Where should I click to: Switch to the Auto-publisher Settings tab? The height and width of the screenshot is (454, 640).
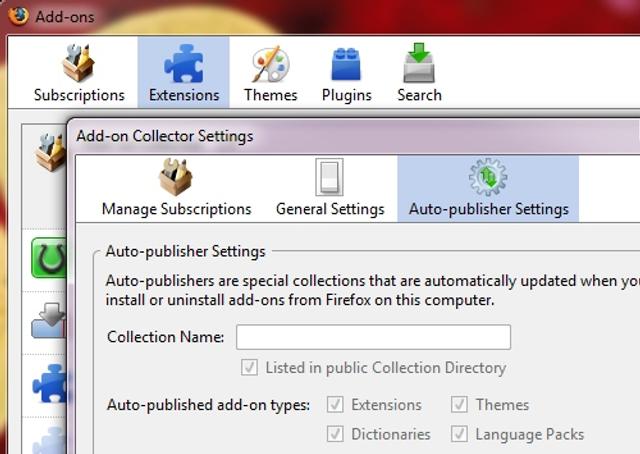point(488,189)
